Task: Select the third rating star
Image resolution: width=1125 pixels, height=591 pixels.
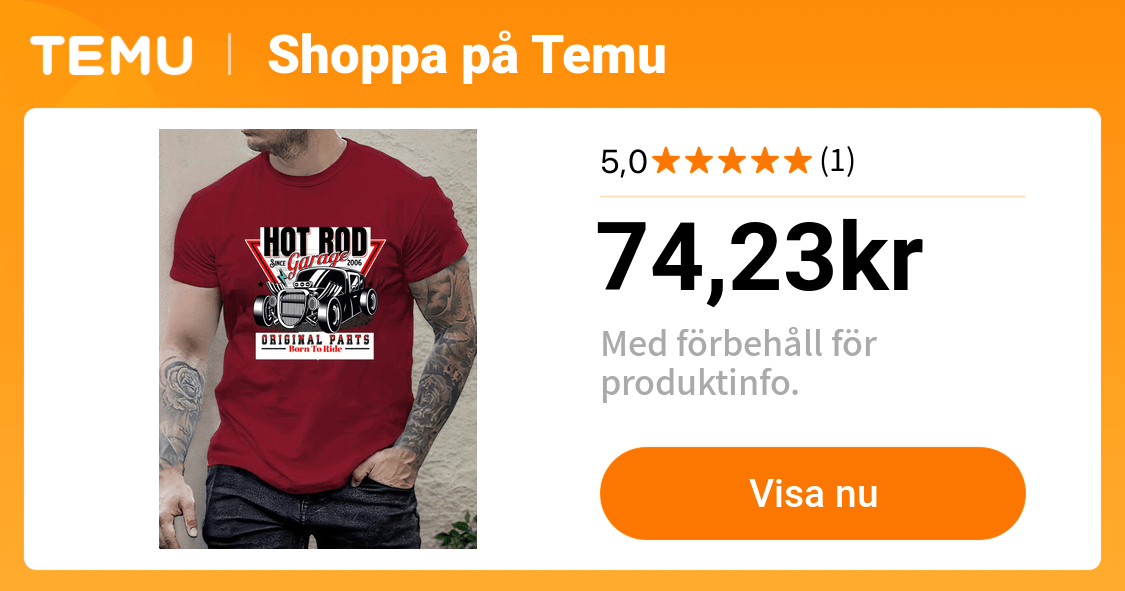Action: pos(732,161)
